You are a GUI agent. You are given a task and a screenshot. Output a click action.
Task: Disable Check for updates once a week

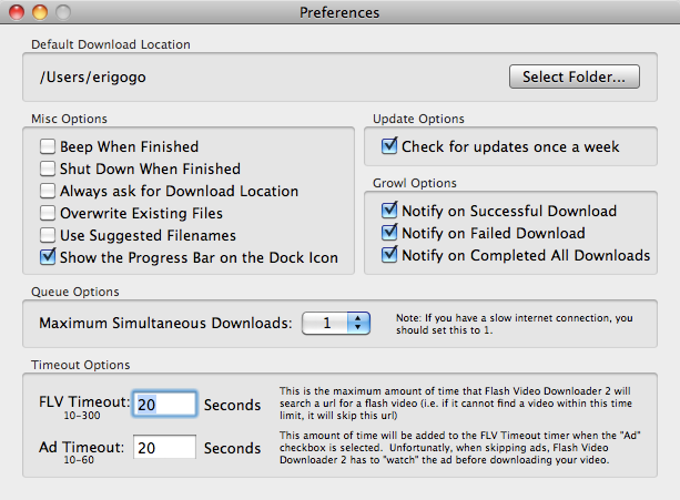click(390, 147)
